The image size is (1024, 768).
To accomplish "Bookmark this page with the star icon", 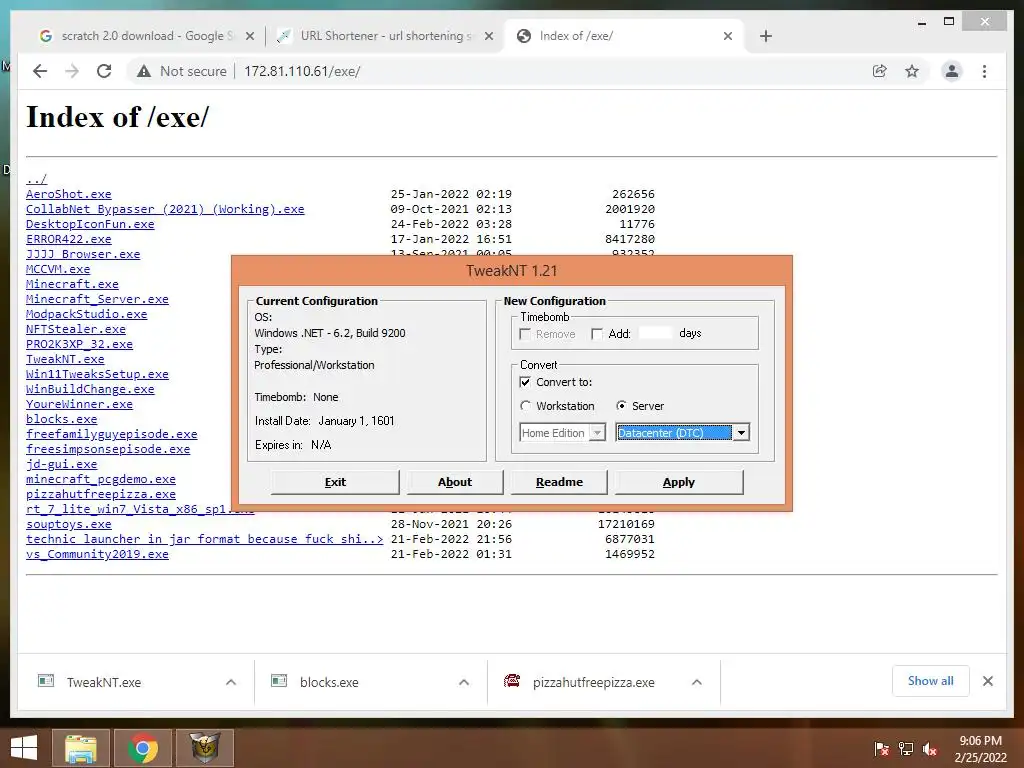I will click(912, 71).
